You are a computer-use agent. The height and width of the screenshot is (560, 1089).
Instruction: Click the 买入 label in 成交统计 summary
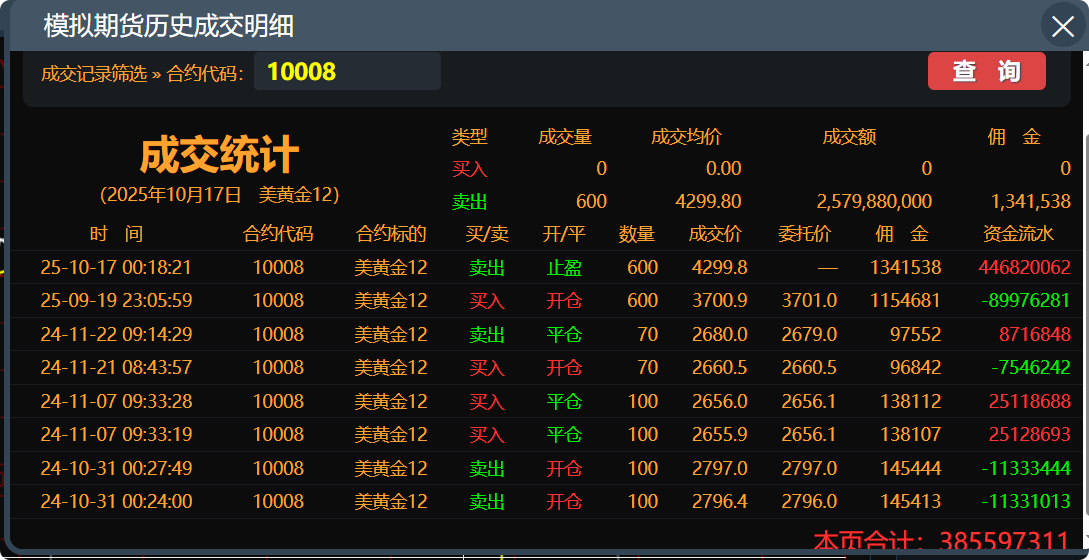coord(469,168)
